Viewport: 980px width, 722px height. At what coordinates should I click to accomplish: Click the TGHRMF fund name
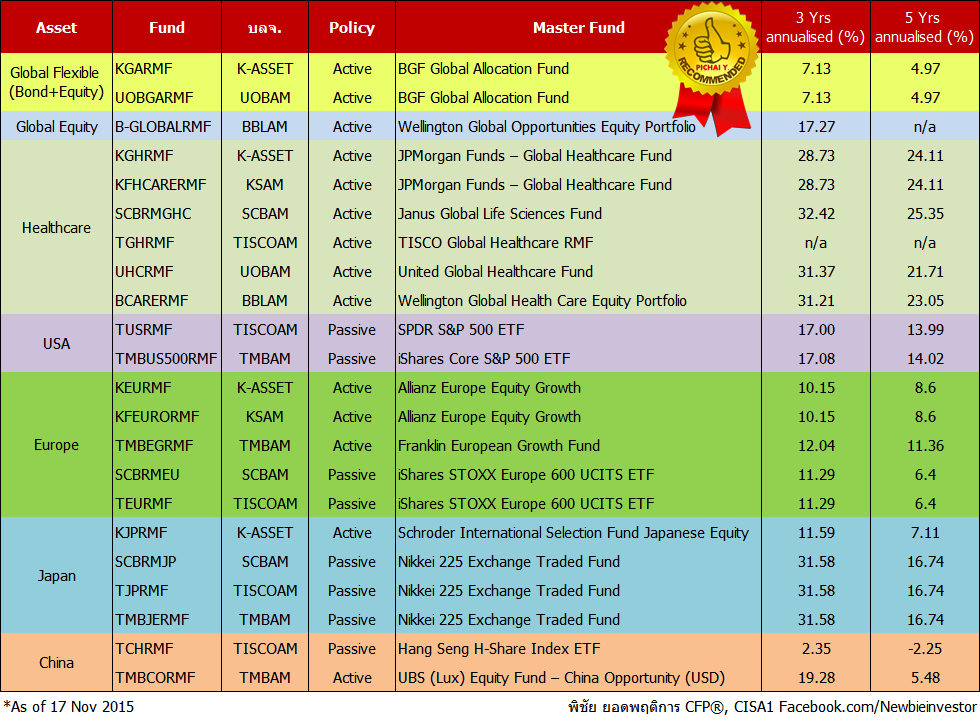pos(144,243)
